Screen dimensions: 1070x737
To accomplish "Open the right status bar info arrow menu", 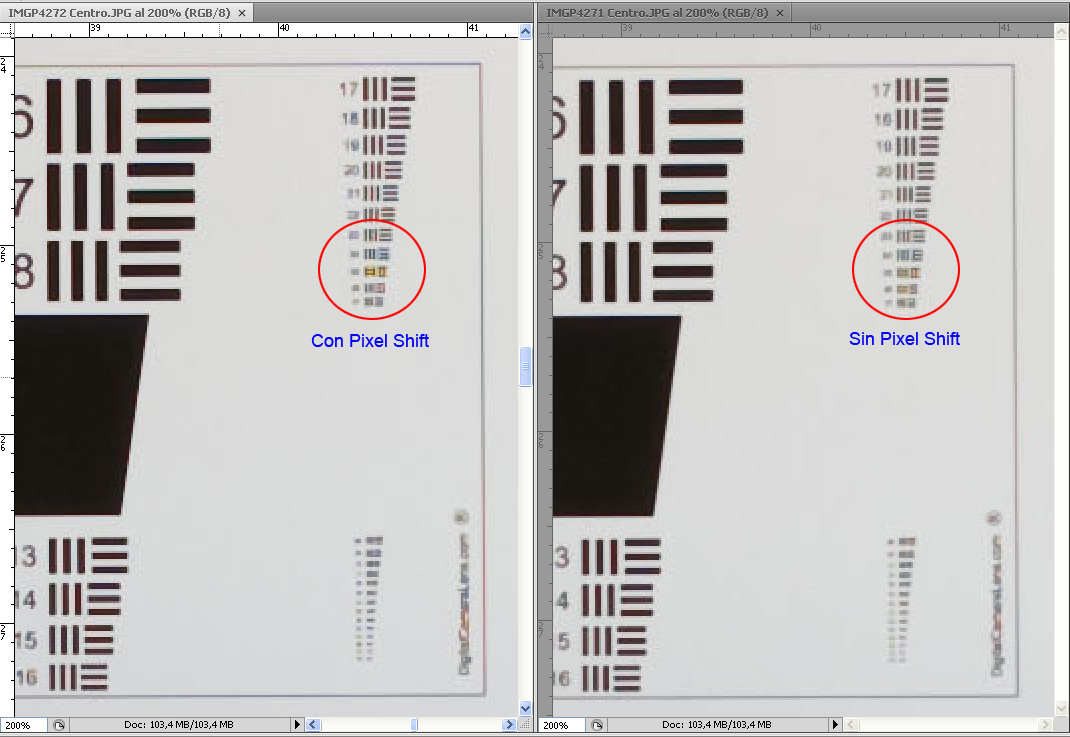I will [x=835, y=724].
